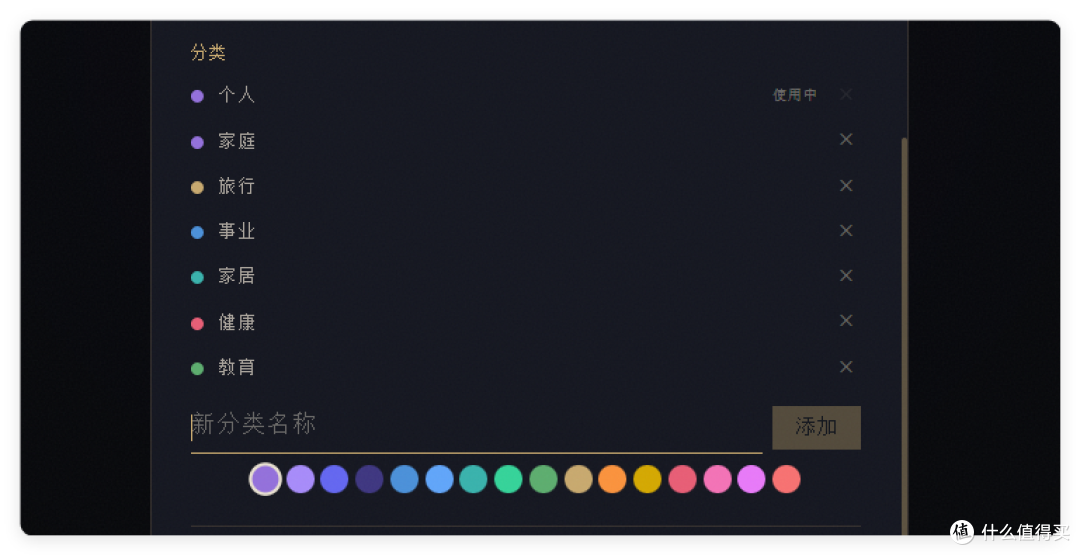Choose the teal color swatch
This screenshot has height=555, width=1080.
click(x=473, y=479)
